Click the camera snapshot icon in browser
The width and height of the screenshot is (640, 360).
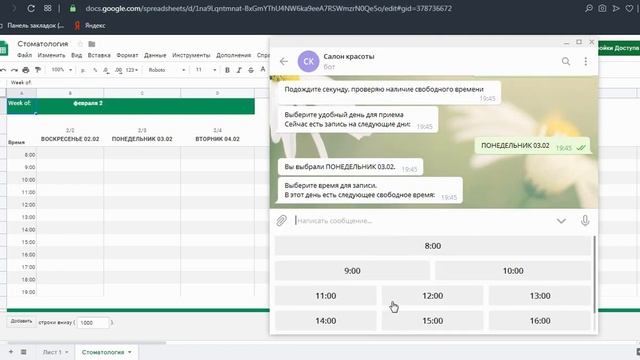602,8
